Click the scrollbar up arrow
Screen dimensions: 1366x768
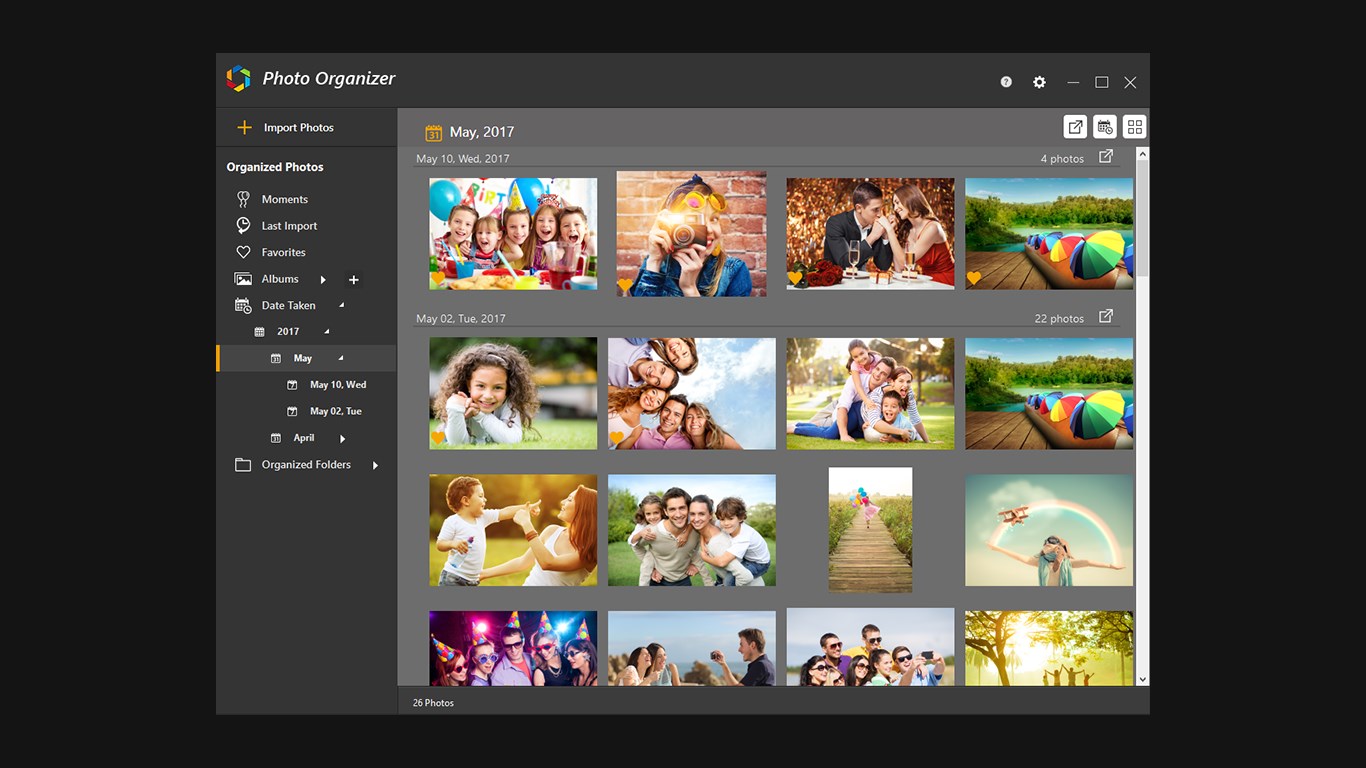(x=1143, y=154)
